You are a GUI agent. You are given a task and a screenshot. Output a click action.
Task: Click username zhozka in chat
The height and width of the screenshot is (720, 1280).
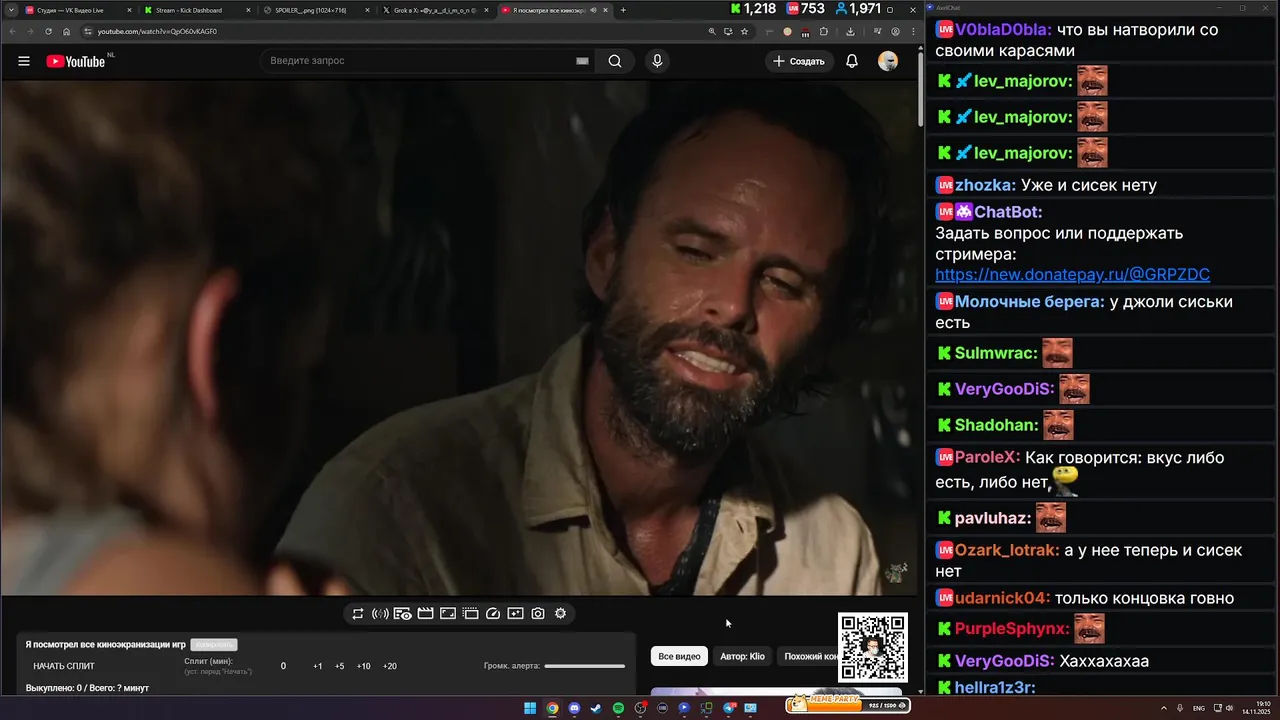coord(985,185)
